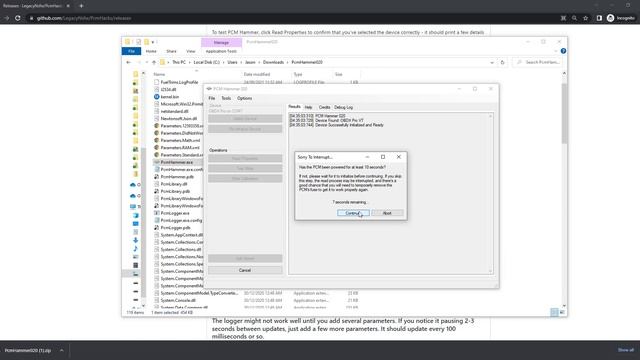
Task: Switch to Results tab in PCM Hammer
Action: click(x=294, y=107)
